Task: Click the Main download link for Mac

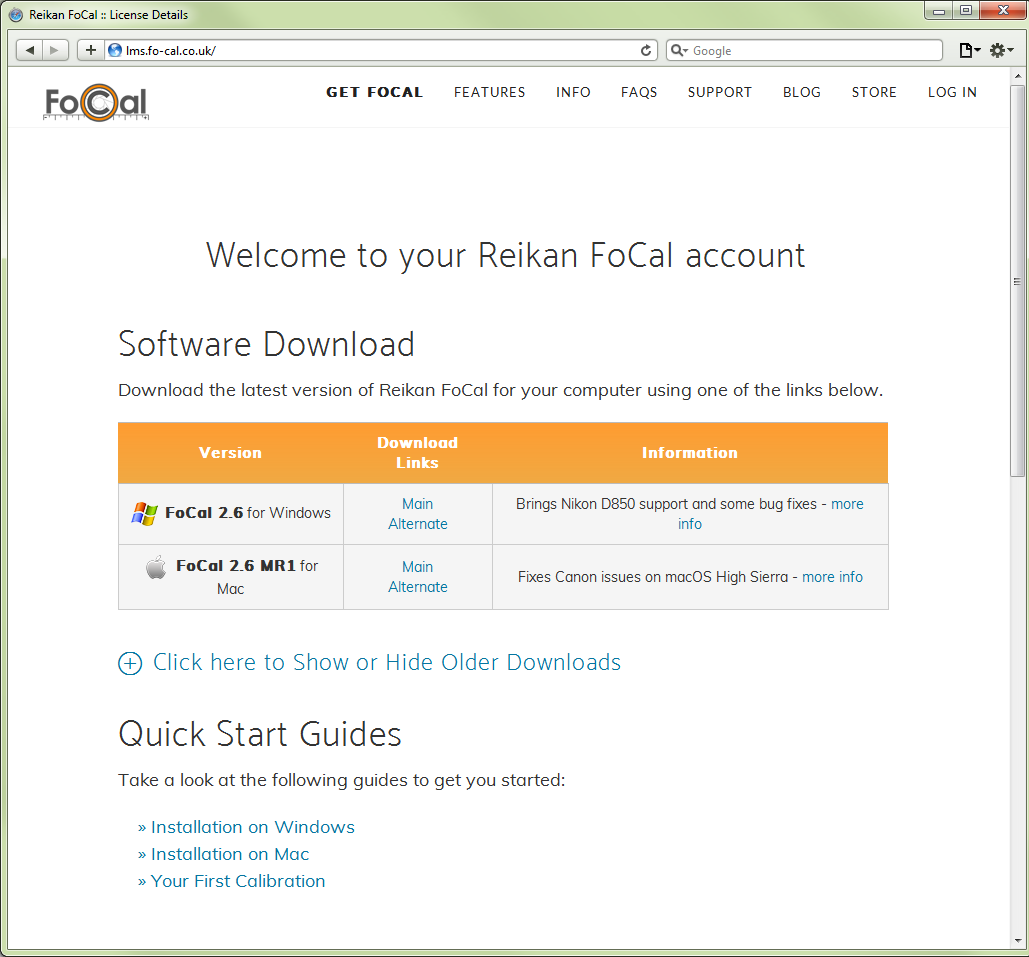Action: coord(417,567)
